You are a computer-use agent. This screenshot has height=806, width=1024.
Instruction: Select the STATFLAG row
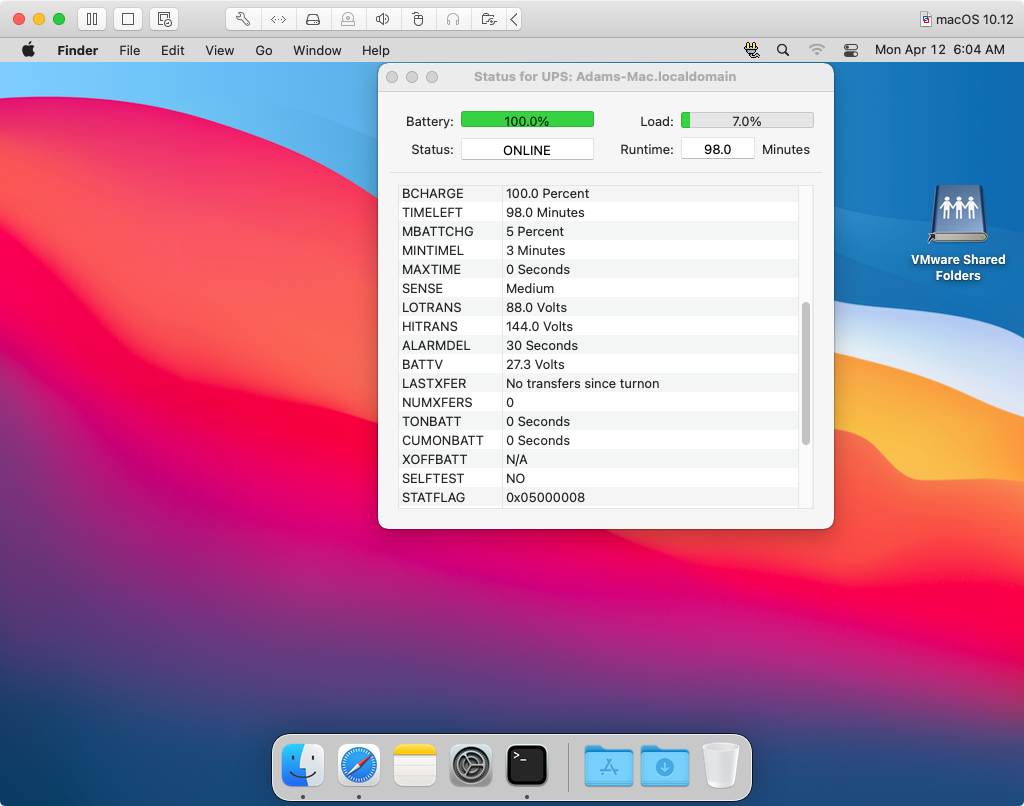(x=598, y=497)
